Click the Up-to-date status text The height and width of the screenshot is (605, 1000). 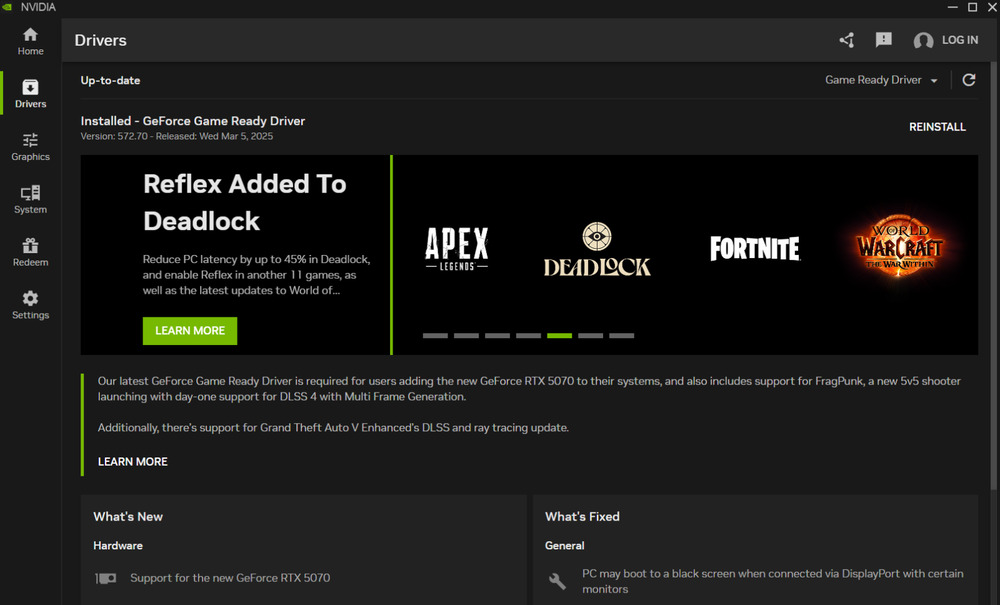[x=110, y=80]
